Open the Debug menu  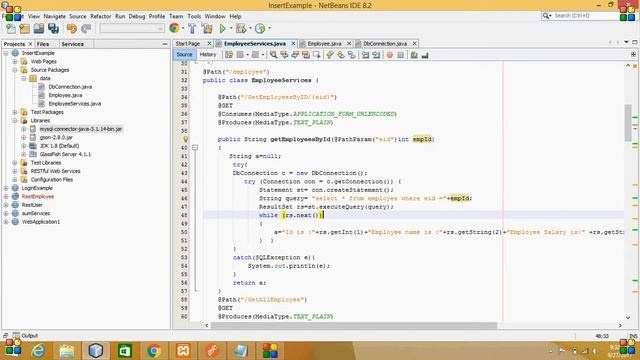tap(137, 16)
